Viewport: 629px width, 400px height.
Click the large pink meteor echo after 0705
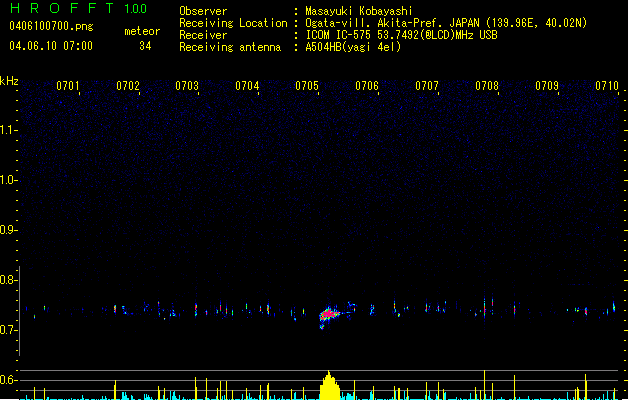click(x=329, y=314)
